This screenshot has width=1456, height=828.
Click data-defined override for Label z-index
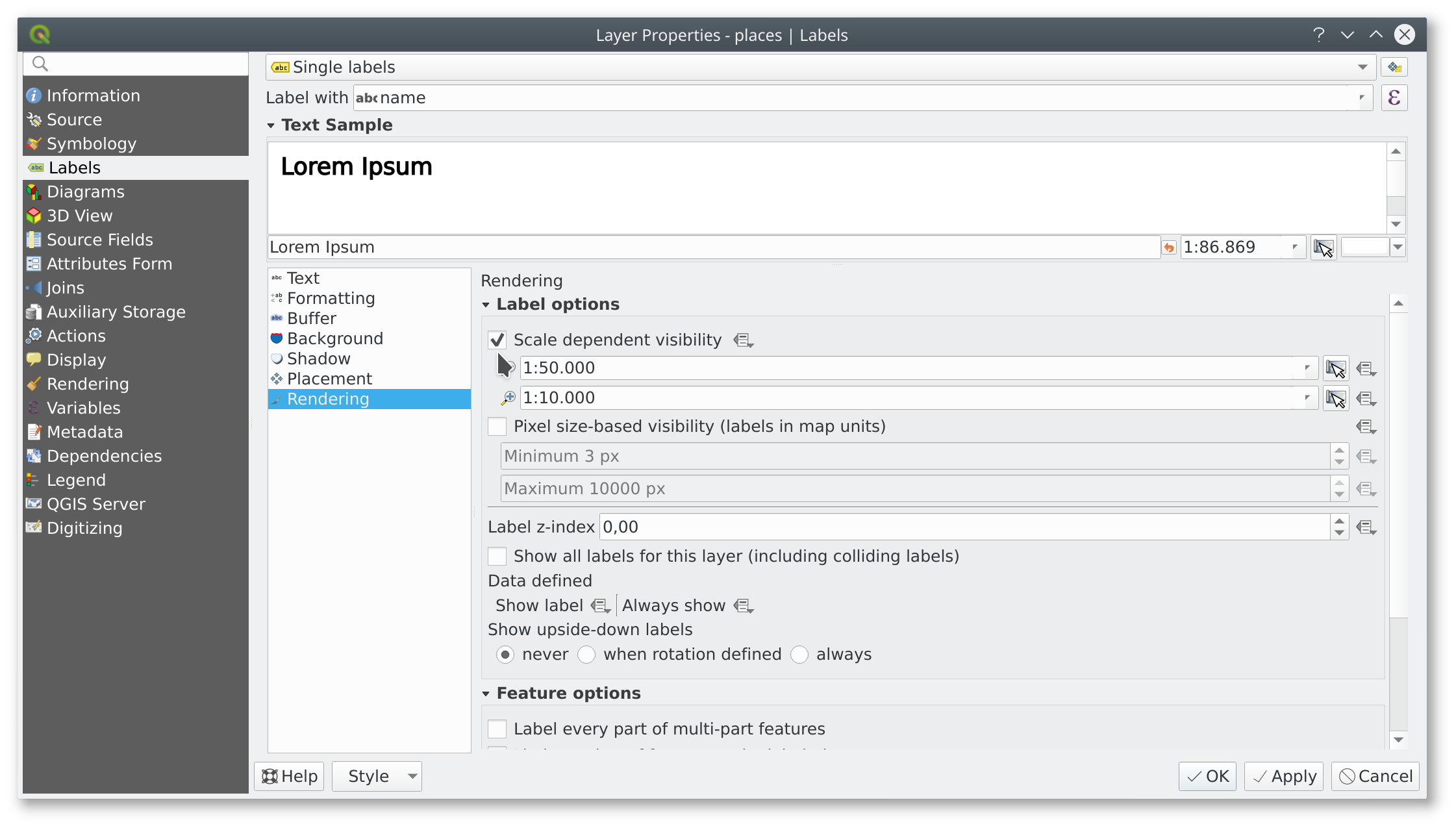(1366, 527)
